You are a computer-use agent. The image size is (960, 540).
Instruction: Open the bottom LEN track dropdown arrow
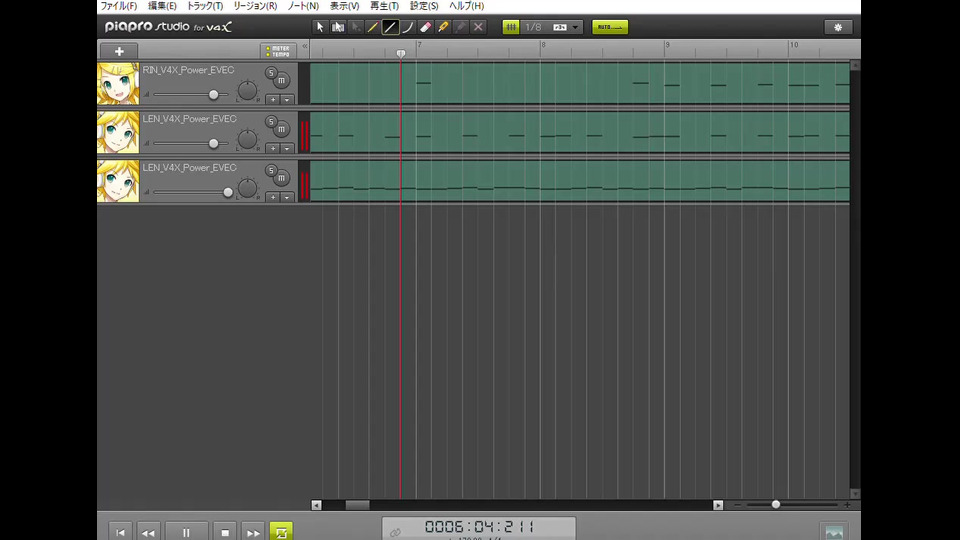click(287, 197)
